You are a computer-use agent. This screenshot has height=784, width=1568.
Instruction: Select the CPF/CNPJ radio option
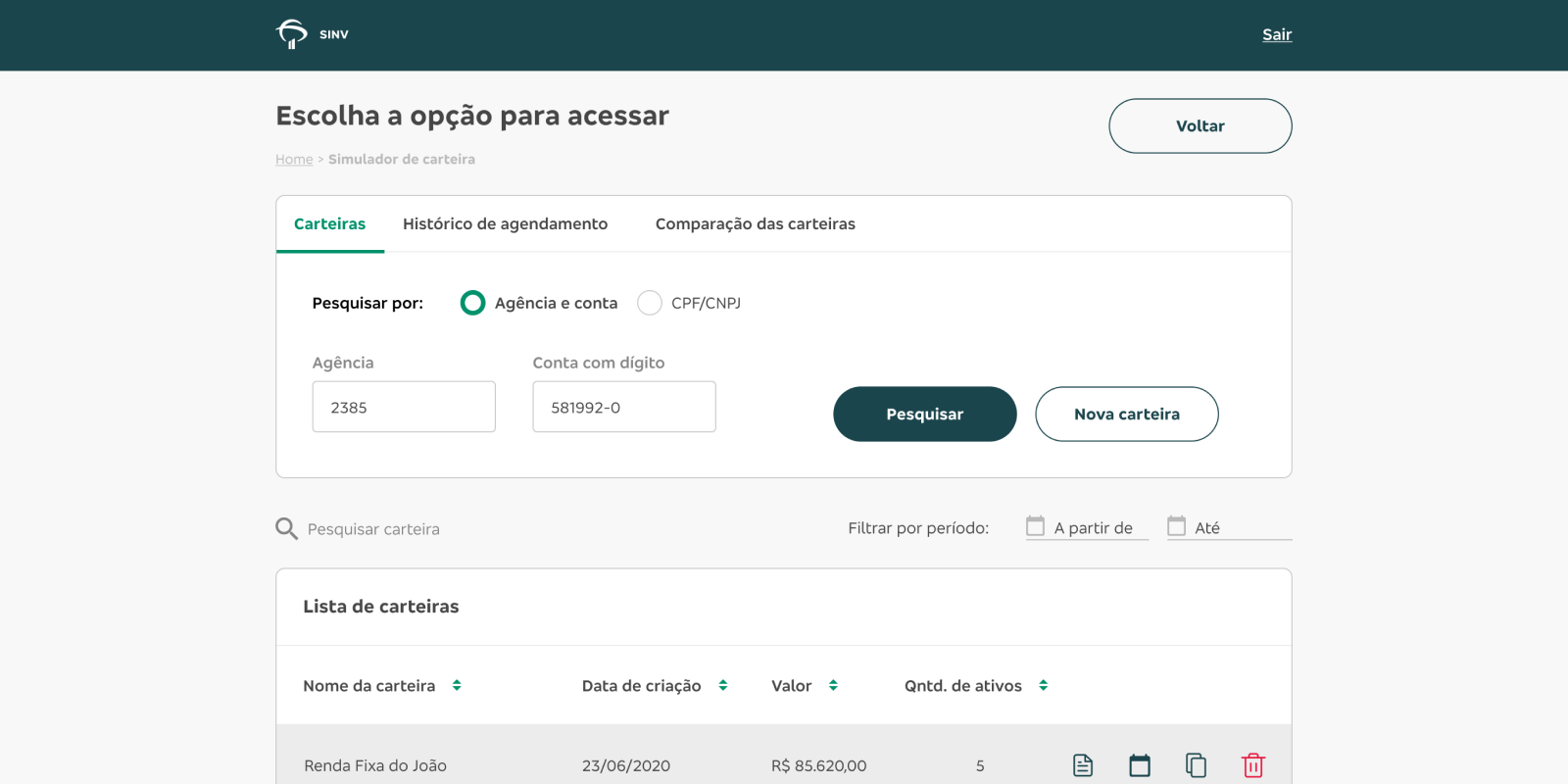coord(650,303)
